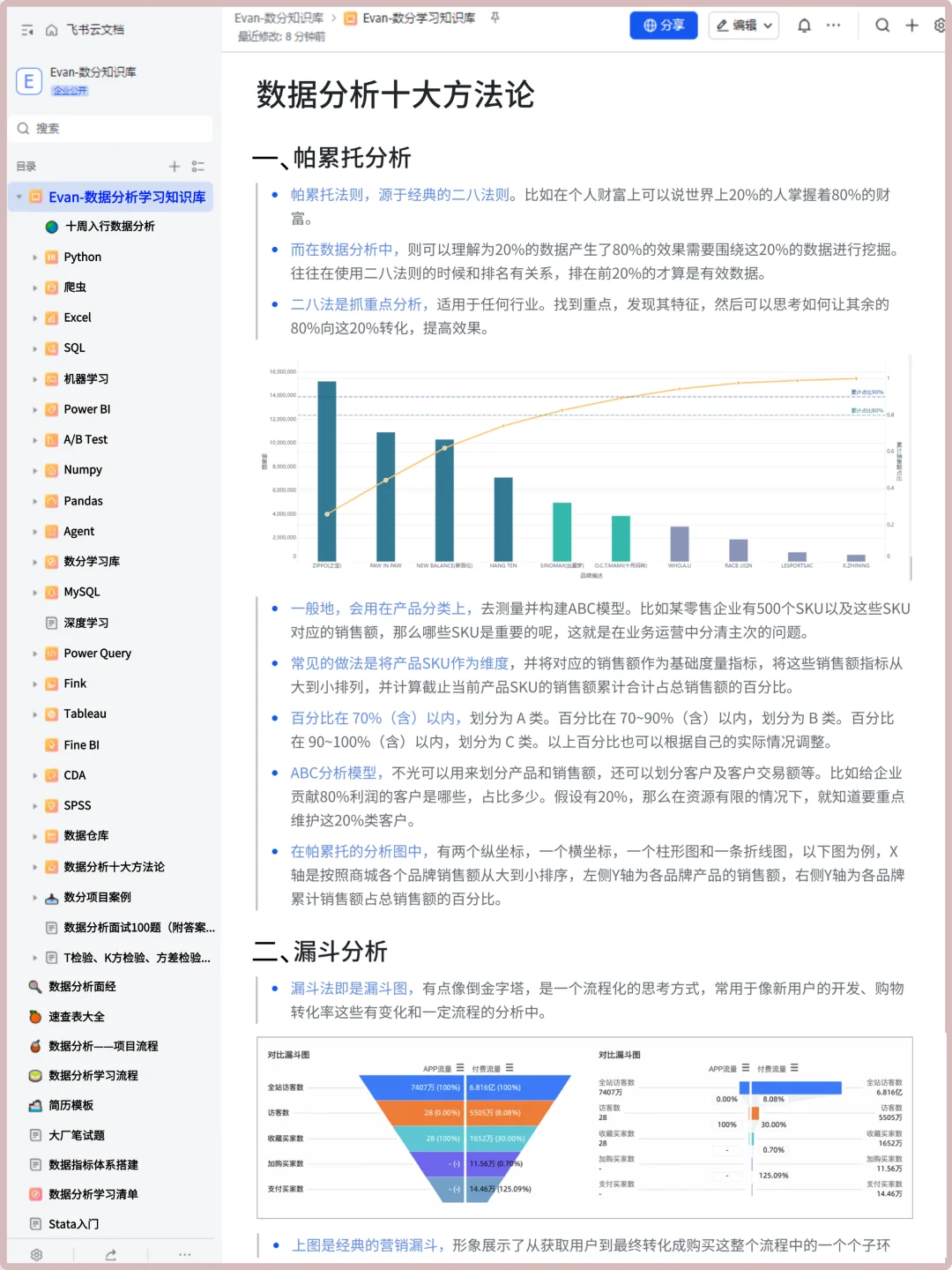952x1270 pixels.
Task: Click the 付费流量 filter icon in left funnel
Action: pyautogui.click(x=509, y=1067)
